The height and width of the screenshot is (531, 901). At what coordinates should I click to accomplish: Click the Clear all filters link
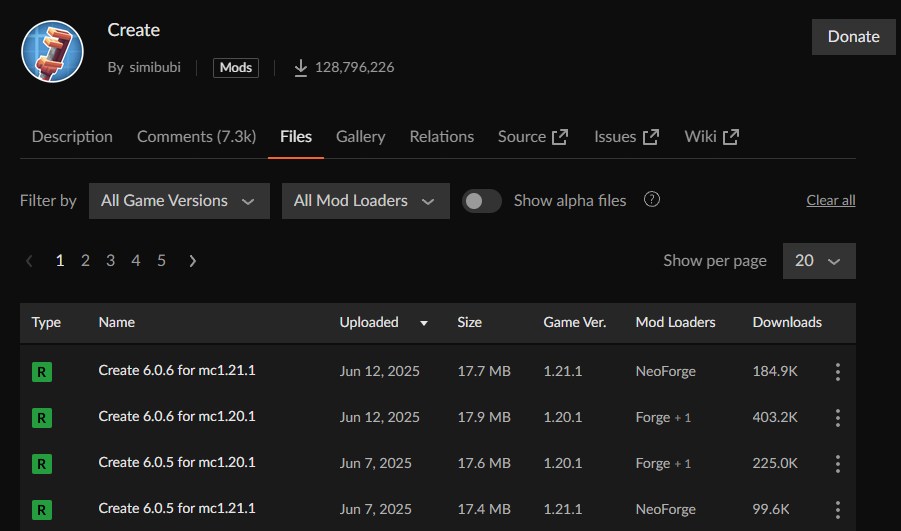[831, 200]
